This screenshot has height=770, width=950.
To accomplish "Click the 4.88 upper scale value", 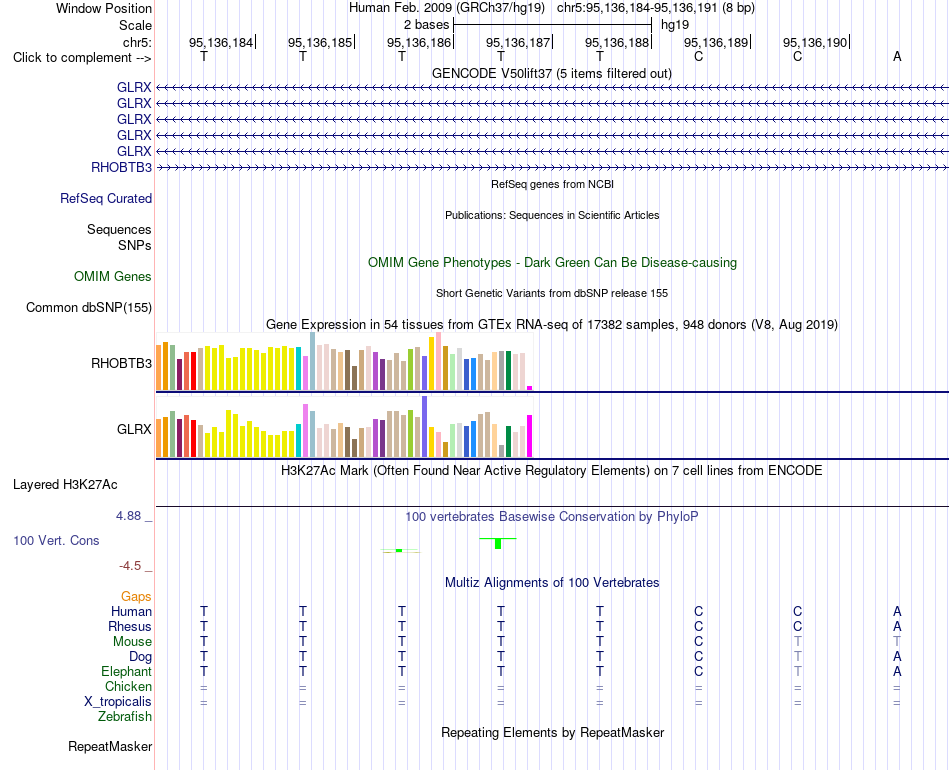I will click(128, 516).
